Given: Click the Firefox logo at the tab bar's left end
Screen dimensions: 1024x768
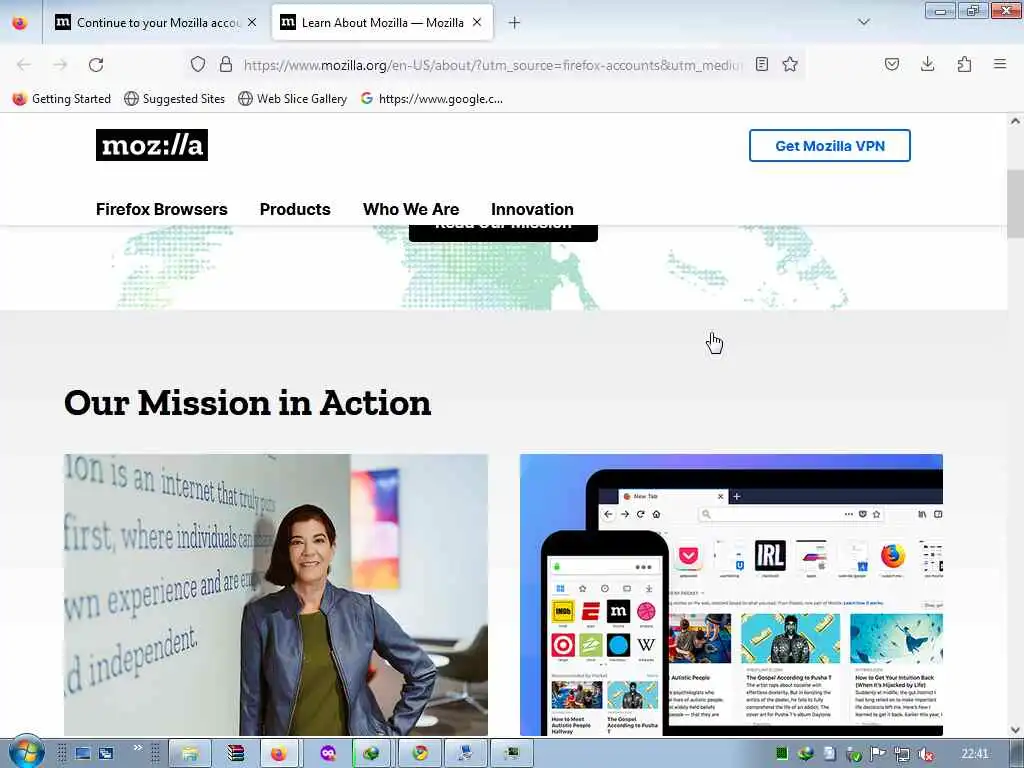Looking at the screenshot, I should (x=20, y=23).
